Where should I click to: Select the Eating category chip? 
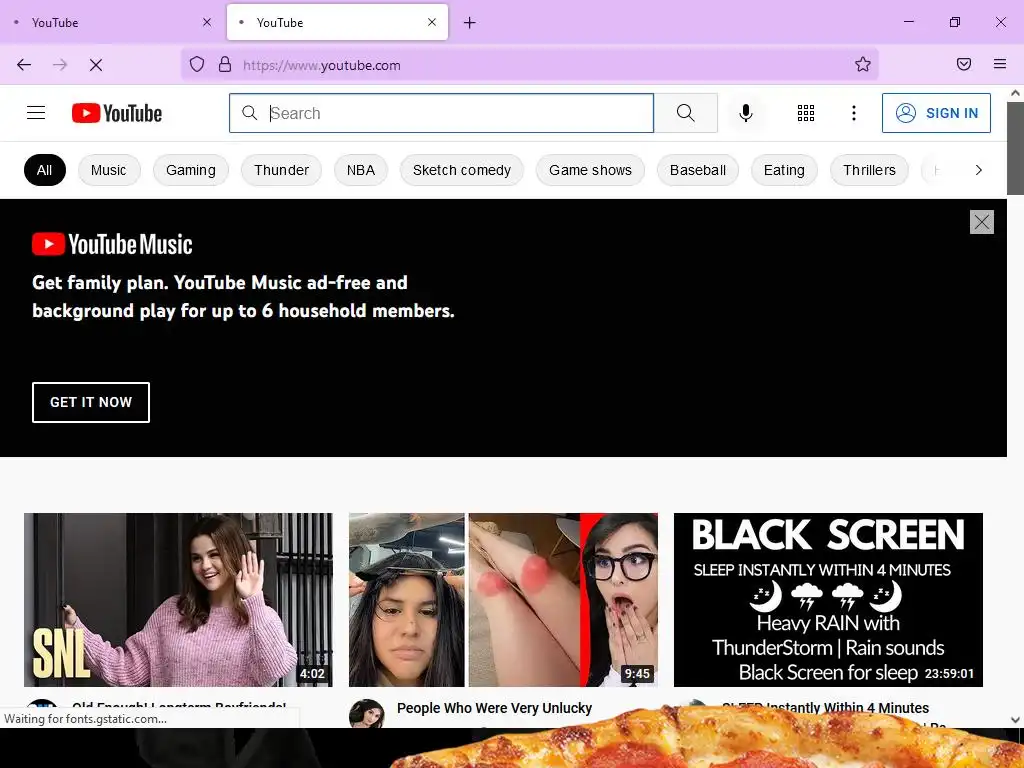click(x=784, y=170)
